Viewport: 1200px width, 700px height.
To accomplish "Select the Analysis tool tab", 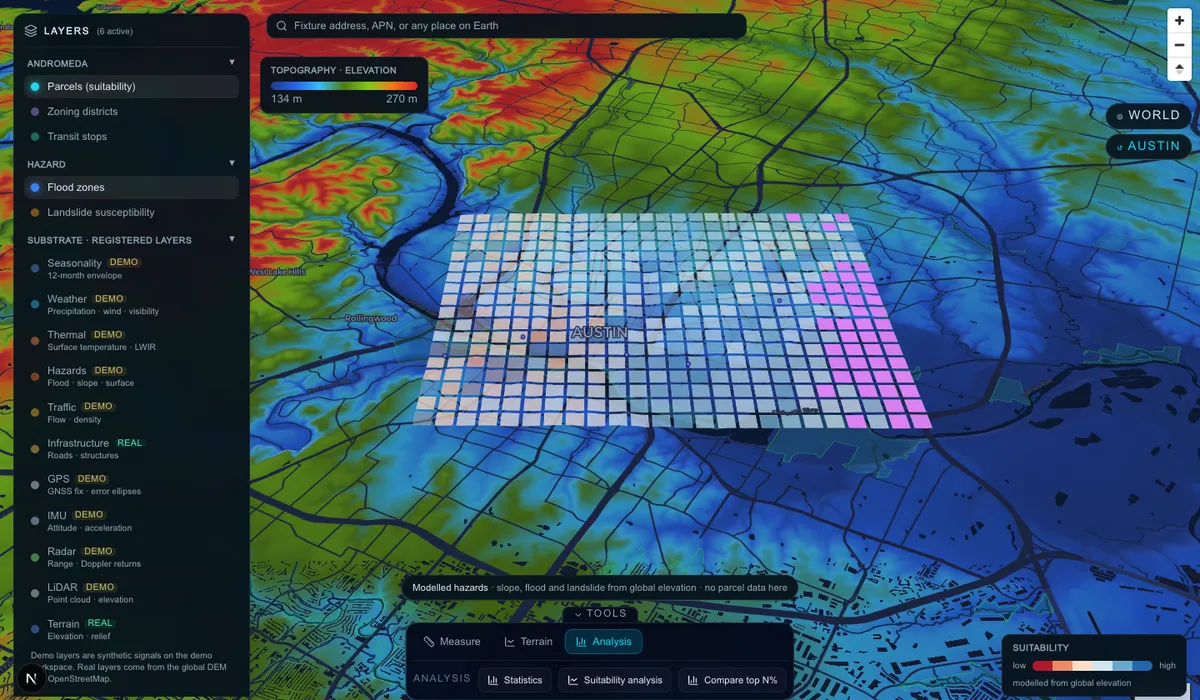I will (604, 642).
